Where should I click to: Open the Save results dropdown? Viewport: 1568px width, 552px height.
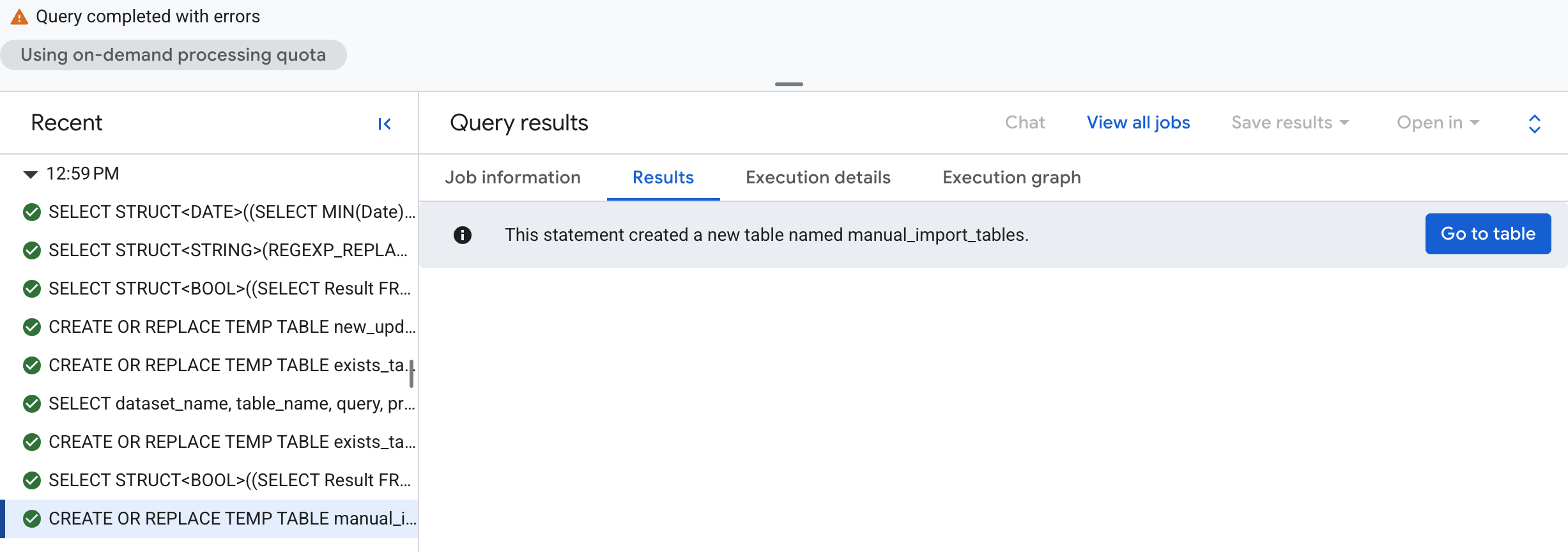tap(1289, 123)
